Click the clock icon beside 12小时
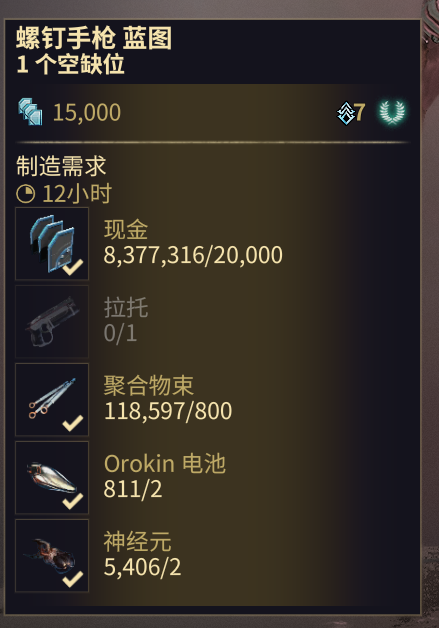439x628 pixels. [26, 194]
